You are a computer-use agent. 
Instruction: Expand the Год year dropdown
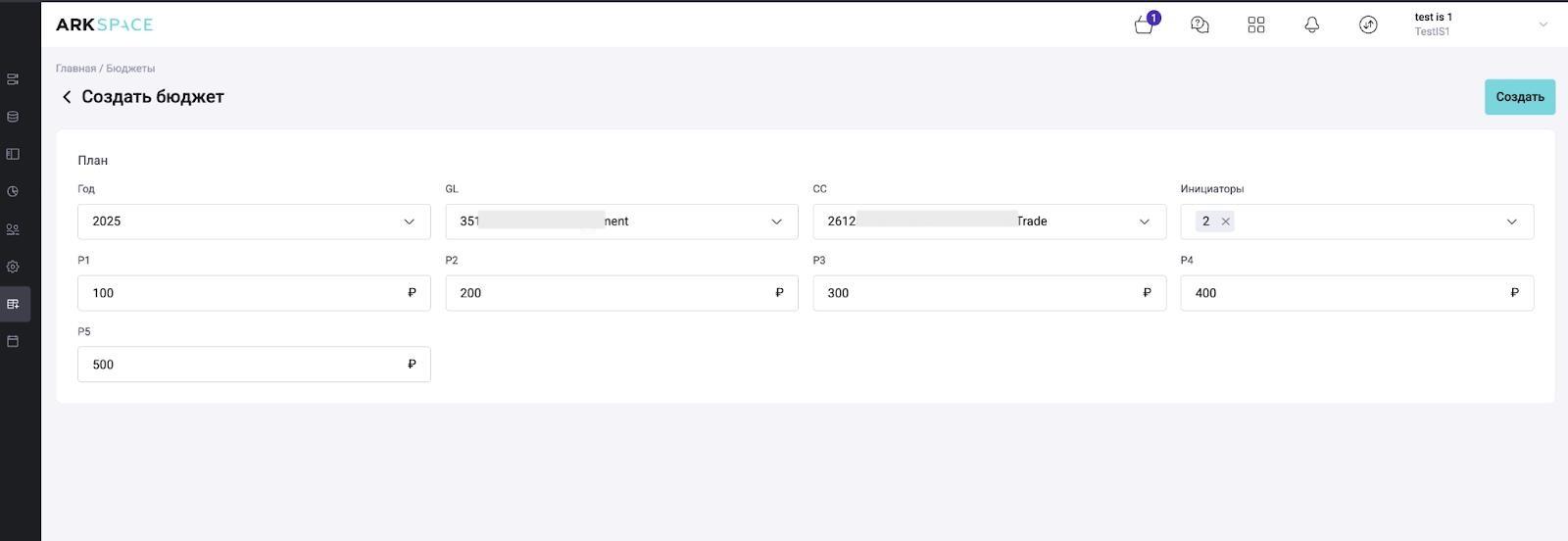pos(254,221)
